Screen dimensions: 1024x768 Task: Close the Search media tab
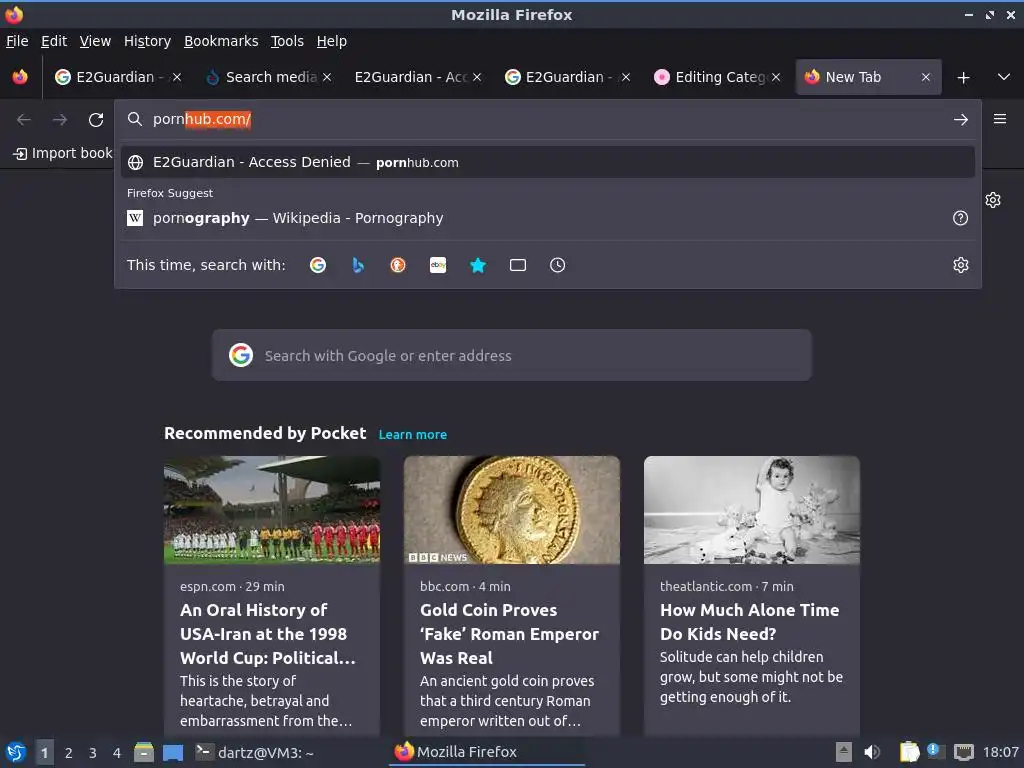coord(327,77)
